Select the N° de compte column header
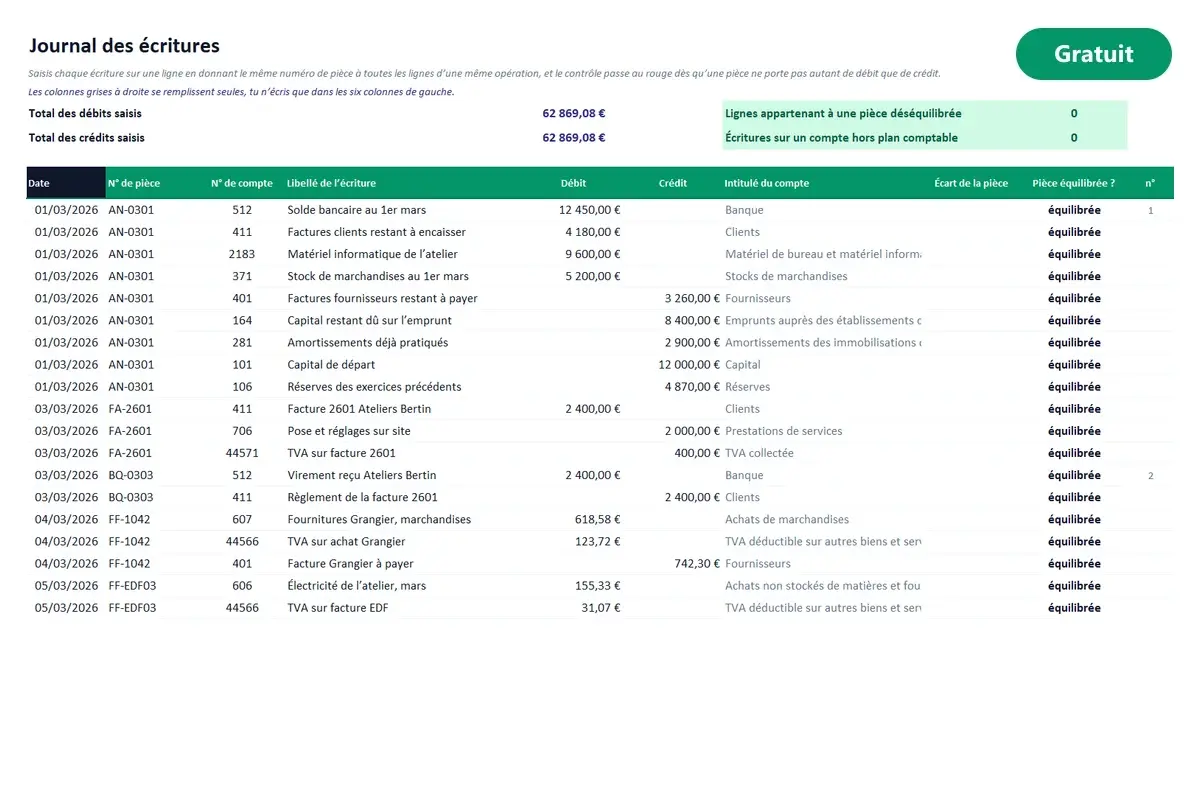This screenshot has width=1200, height=800. pyautogui.click(x=242, y=183)
